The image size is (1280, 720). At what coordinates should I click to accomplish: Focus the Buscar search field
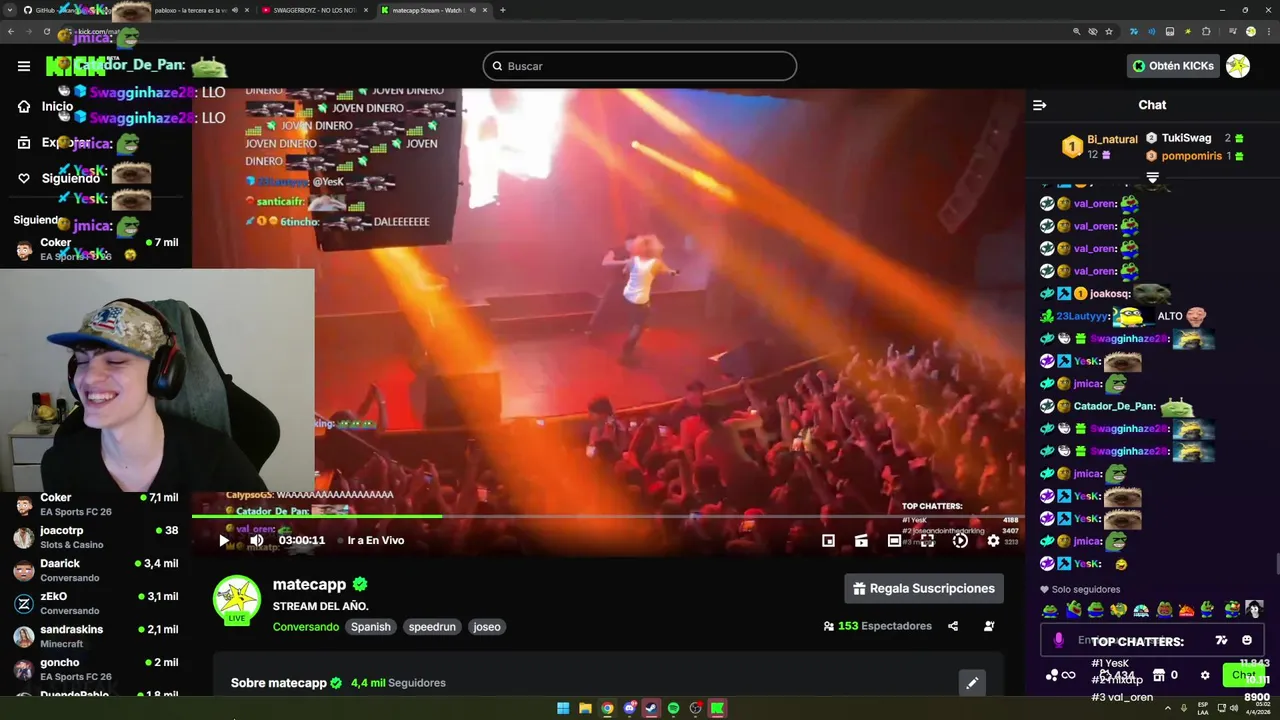(x=640, y=66)
